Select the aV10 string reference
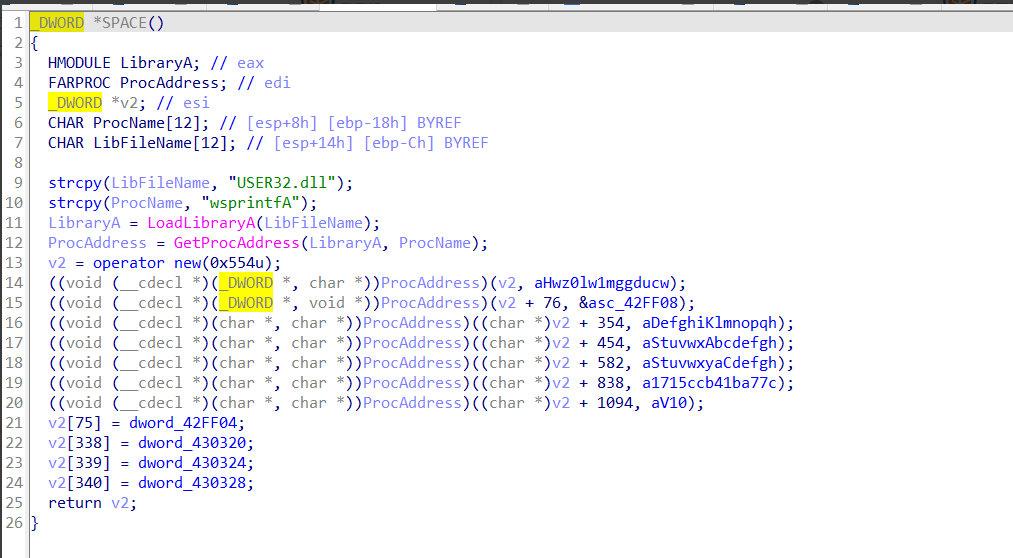Image resolution: width=1013 pixels, height=558 pixels. (x=682, y=403)
